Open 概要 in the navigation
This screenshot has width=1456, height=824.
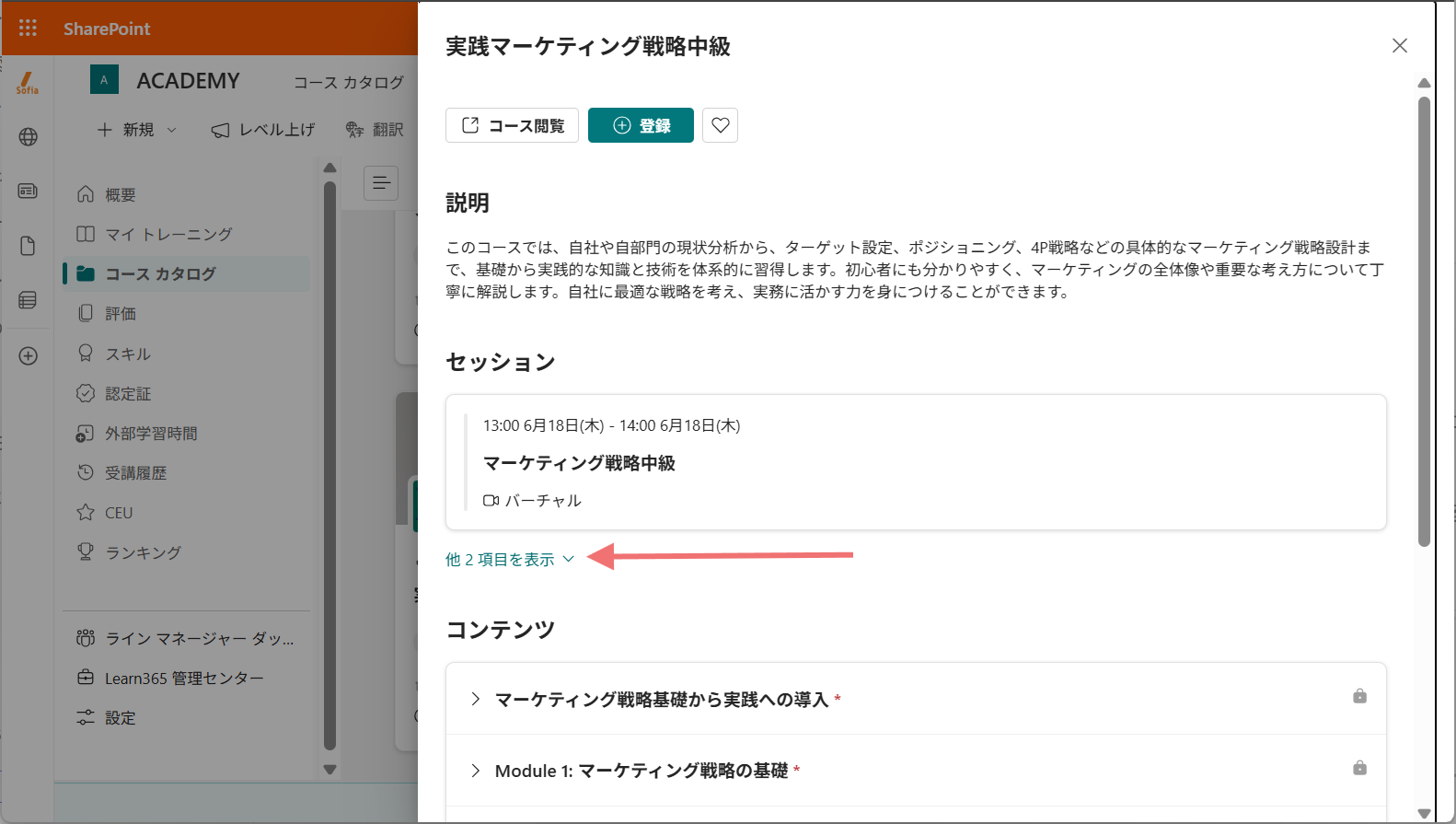pos(186,194)
